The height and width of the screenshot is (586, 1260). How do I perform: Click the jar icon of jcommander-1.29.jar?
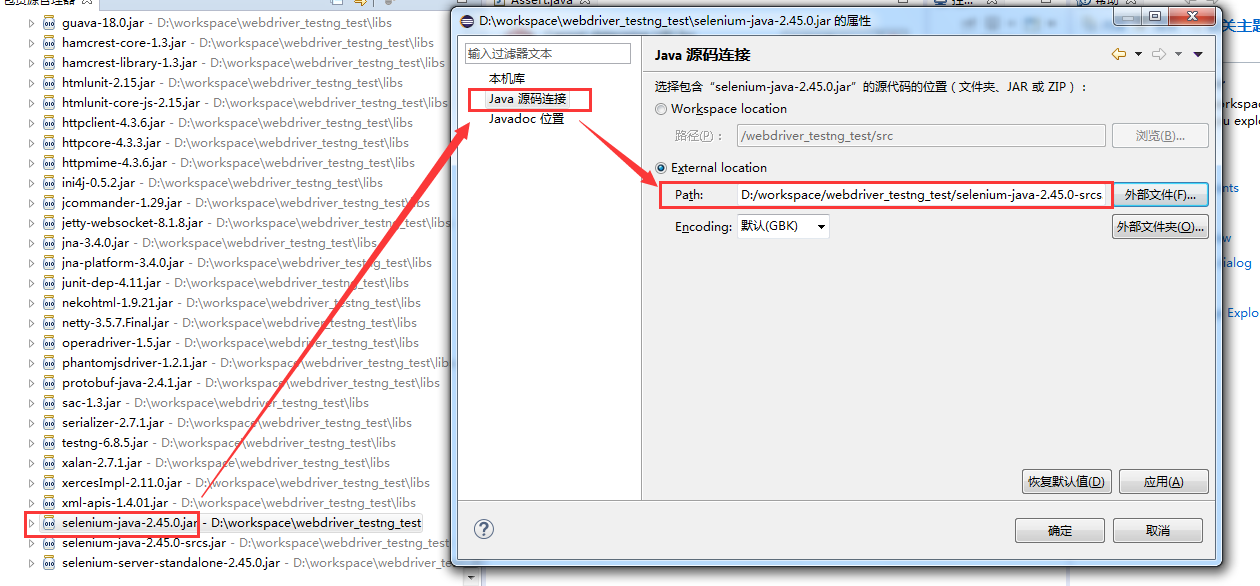pos(49,202)
